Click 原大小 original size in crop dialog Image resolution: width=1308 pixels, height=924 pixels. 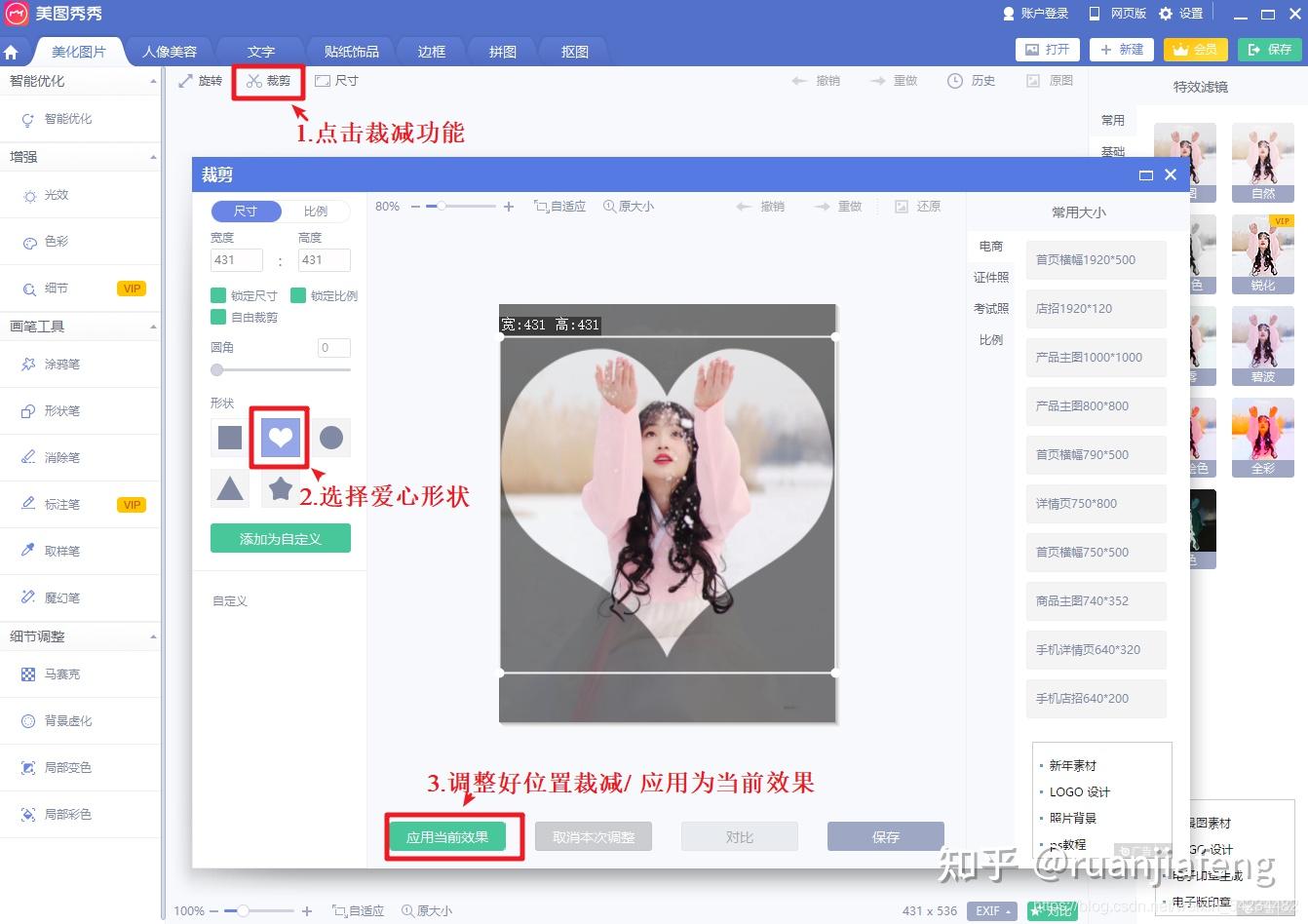pos(629,207)
